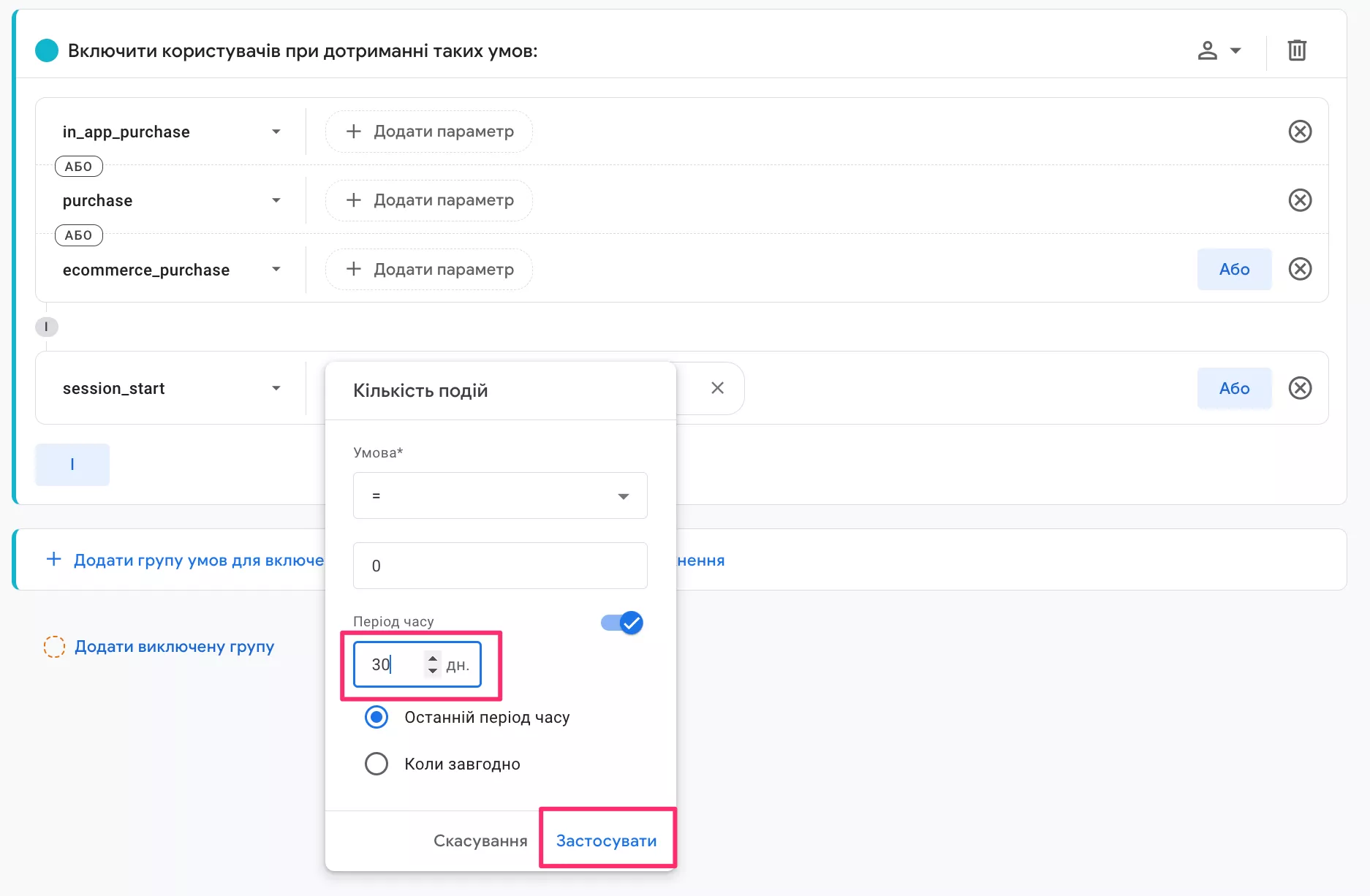
Task: Click Застосувати to apply settings
Action: (x=606, y=840)
